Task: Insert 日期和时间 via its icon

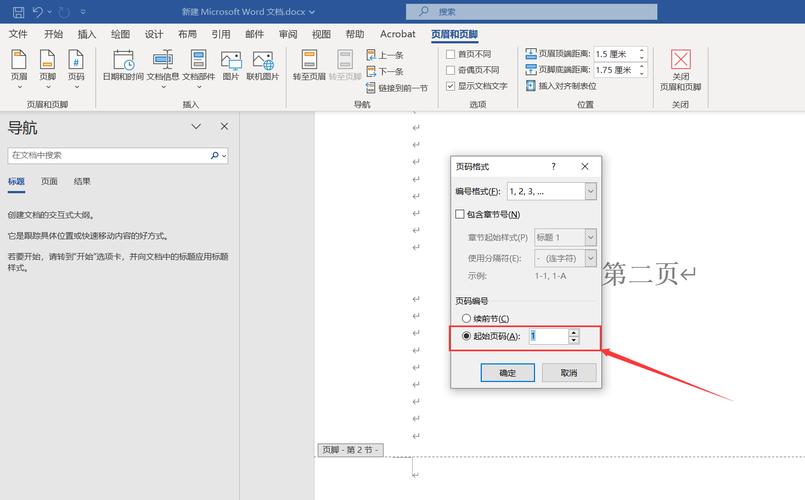Action: tap(123, 60)
